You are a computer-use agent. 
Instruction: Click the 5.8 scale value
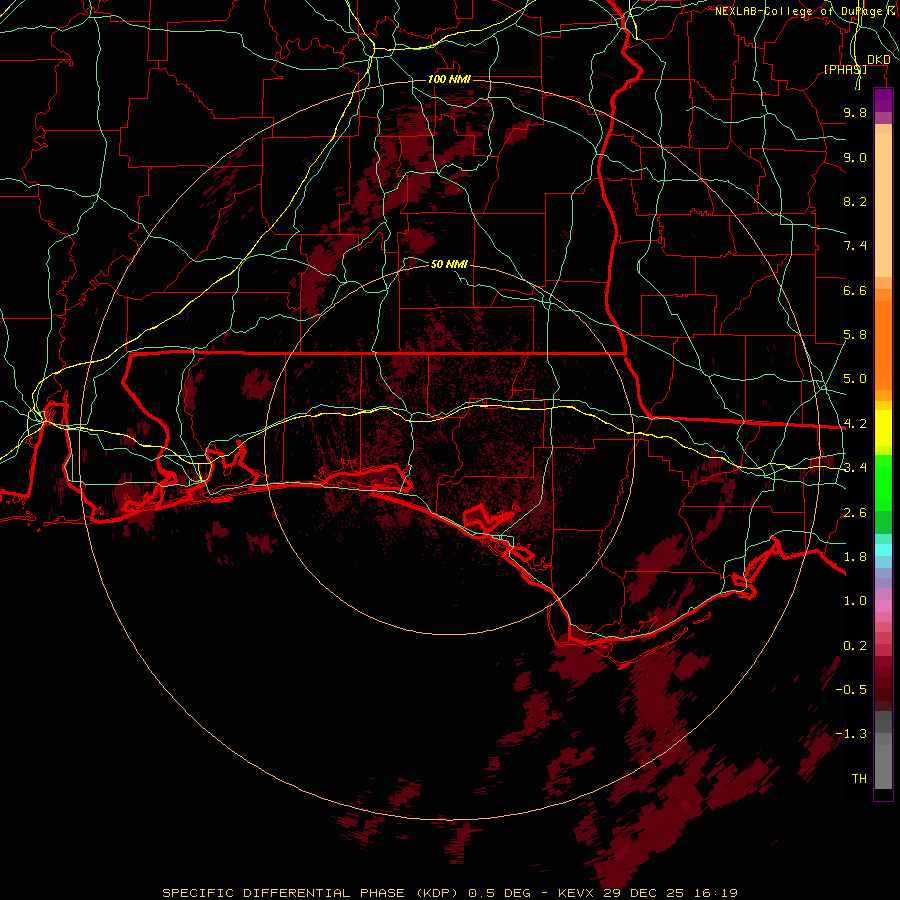pos(855,335)
